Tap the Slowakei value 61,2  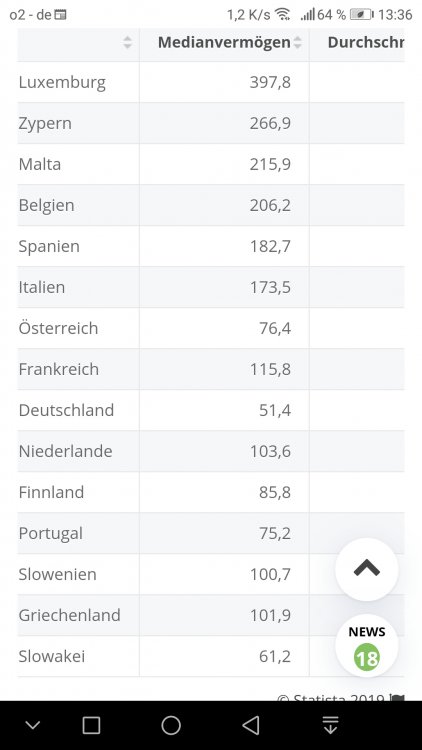pos(275,656)
